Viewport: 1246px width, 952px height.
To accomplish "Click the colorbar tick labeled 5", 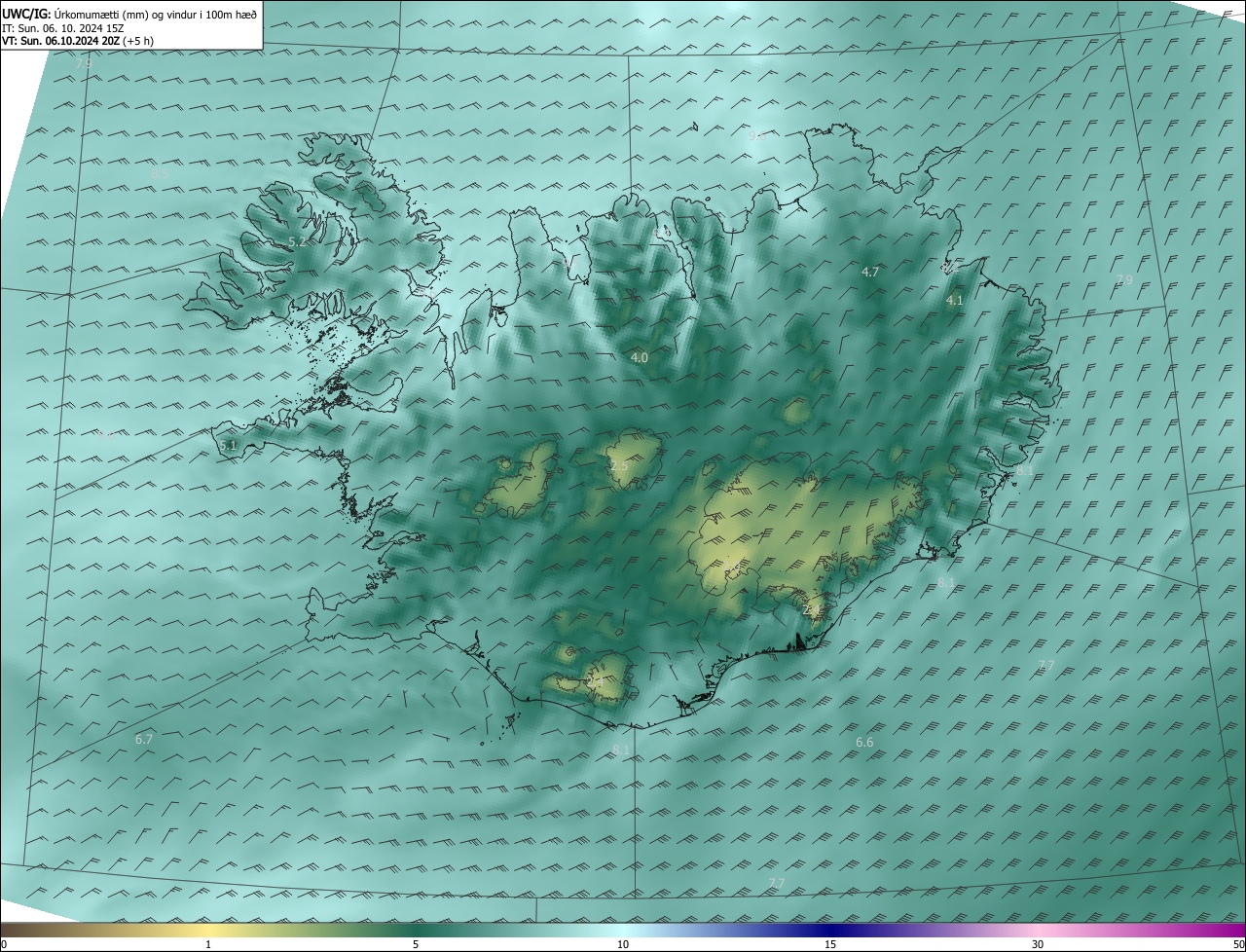I will (x=416, y=944).
